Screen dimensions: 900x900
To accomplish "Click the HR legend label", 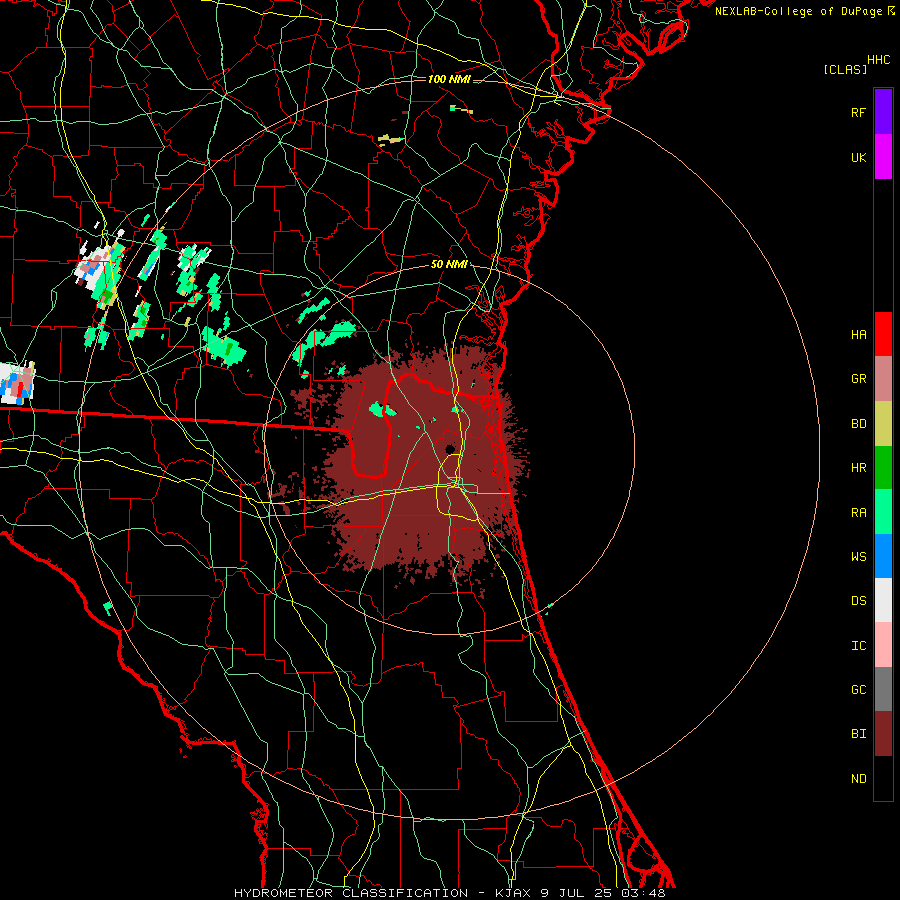I will [858, 467].
